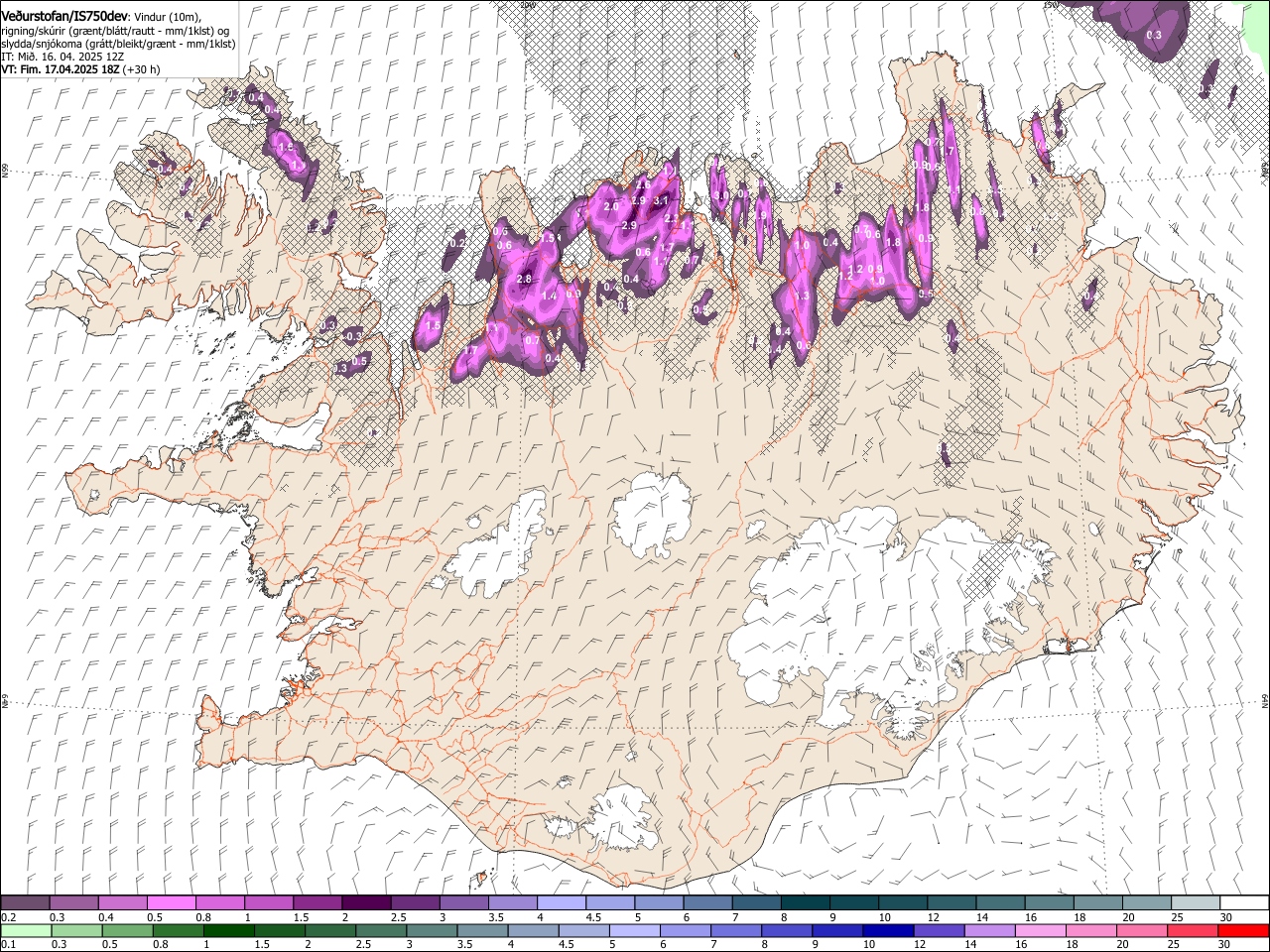Pick the 16 light pink rain-scale swatch
The height and width of the screenshot is (952, 1270).
click(x=1042, y=930)
